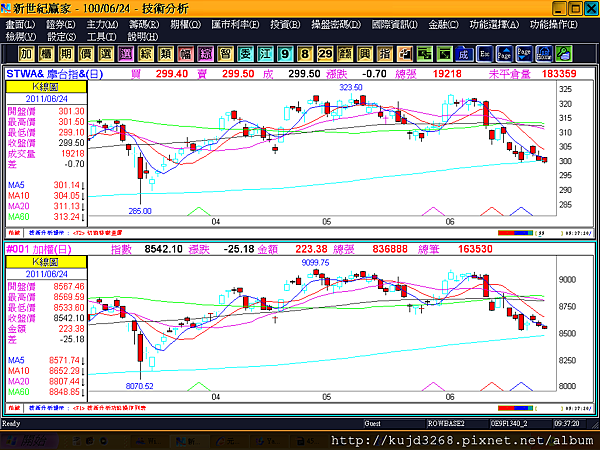Open the 籌碼(R) menu
The image size is (600, 450).
143,24
